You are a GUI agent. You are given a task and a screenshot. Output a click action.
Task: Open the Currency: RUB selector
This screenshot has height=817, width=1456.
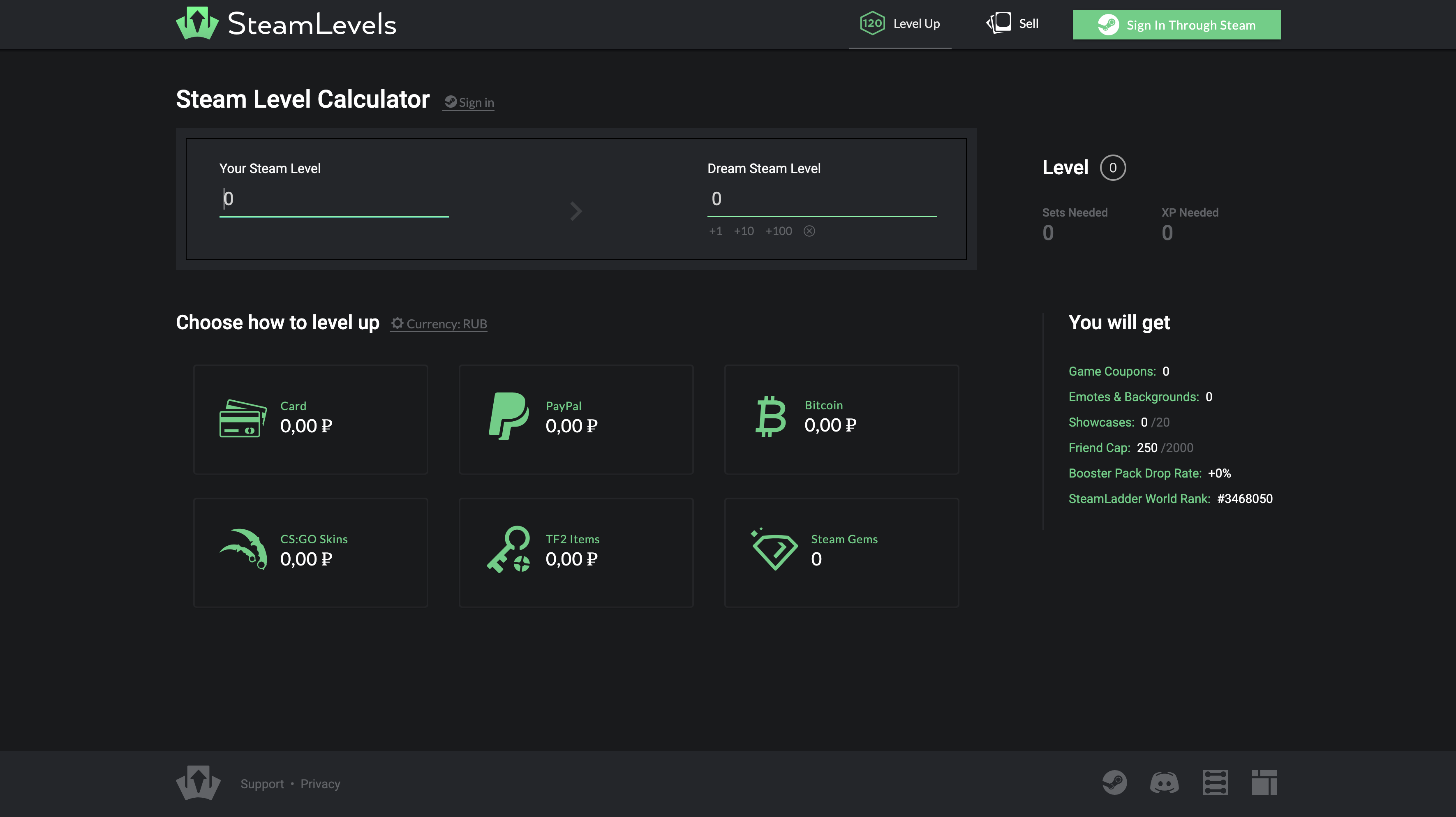439,324
